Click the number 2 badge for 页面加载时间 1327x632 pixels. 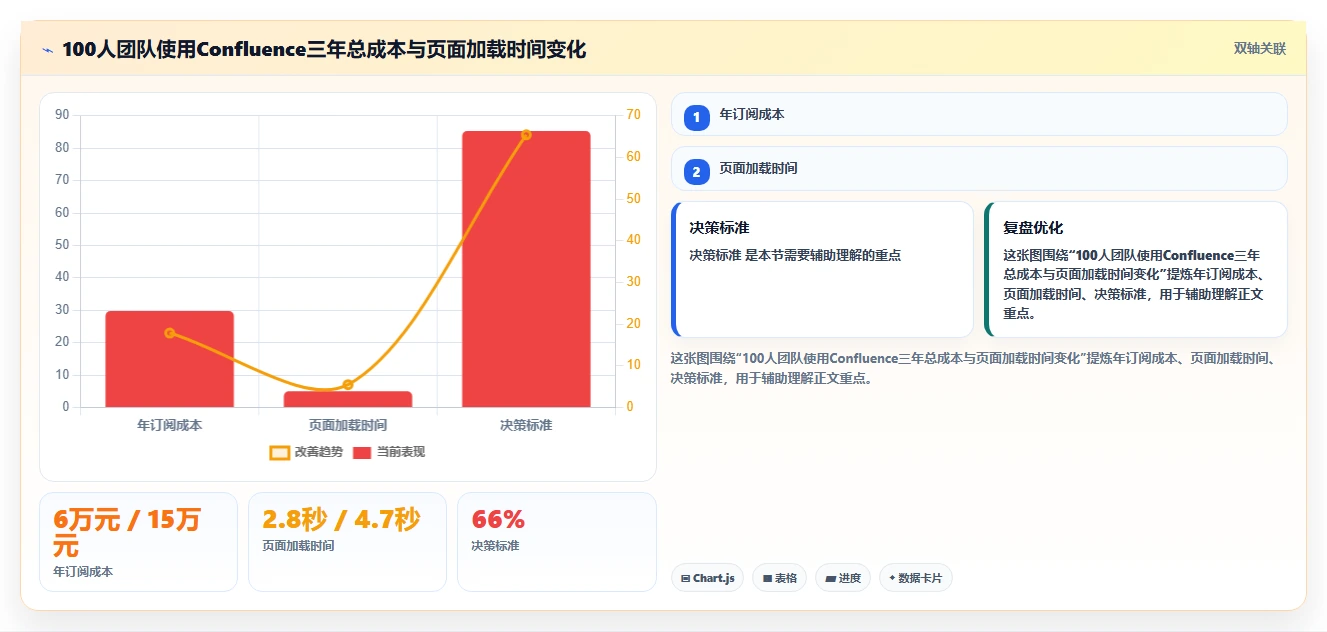[x=697, y=172]
